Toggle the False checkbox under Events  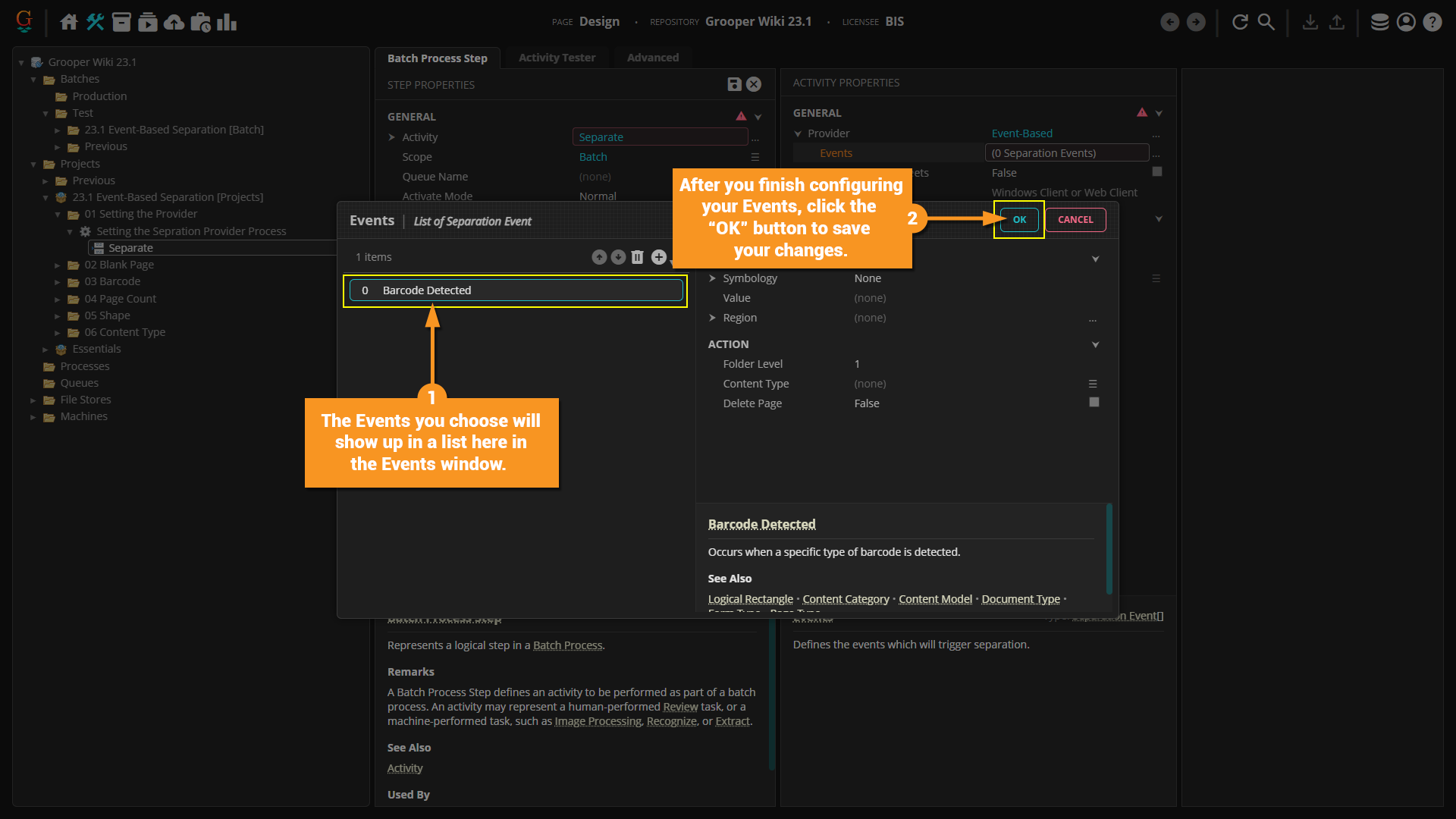point(1157,172)
